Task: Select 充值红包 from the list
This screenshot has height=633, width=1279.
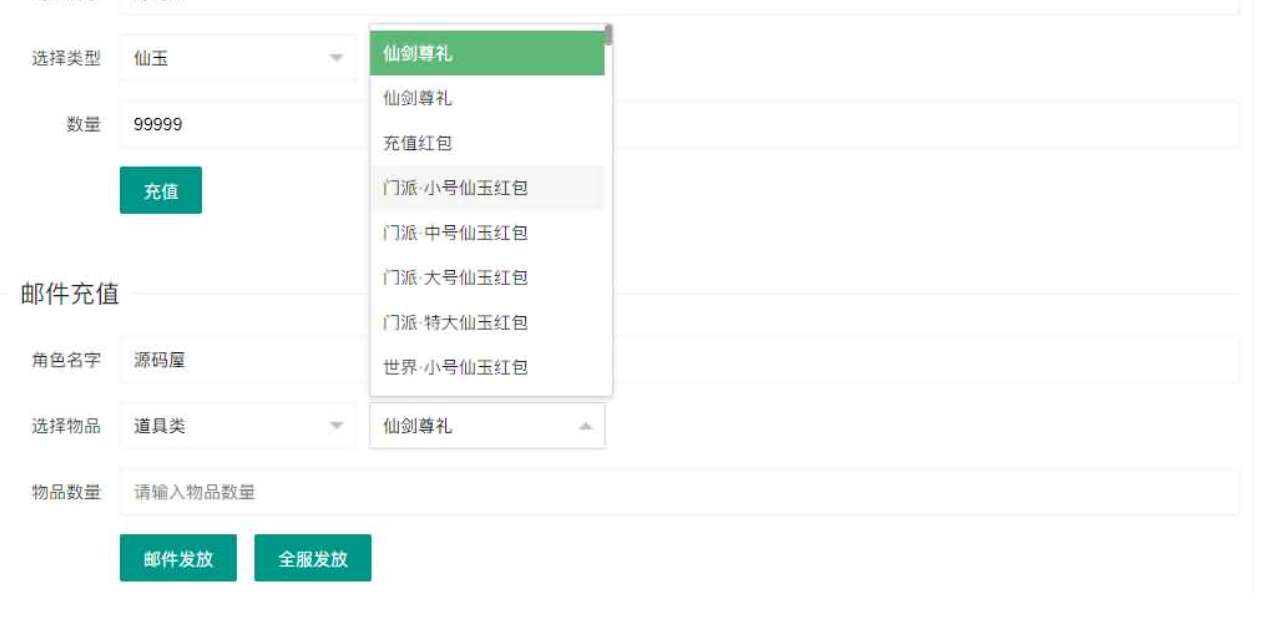Action: (487, 143)
